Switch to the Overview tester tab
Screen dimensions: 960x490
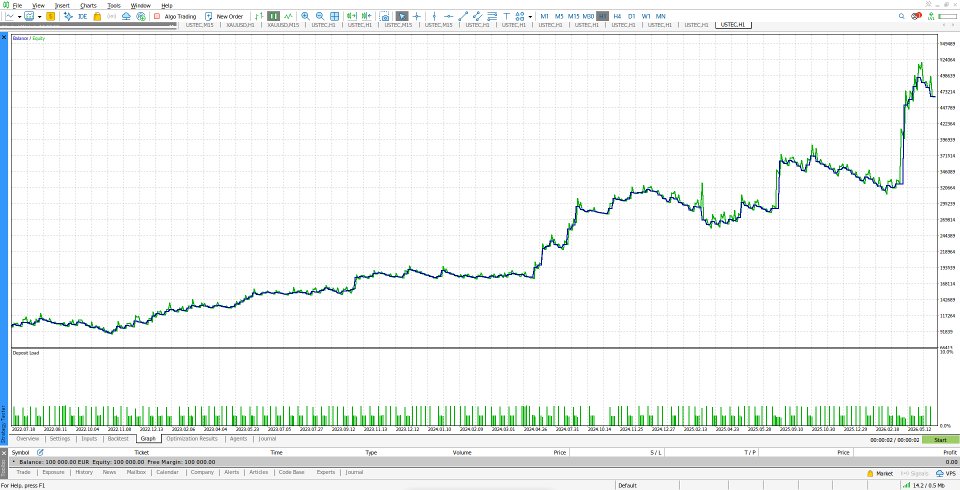tap(28, 439)
